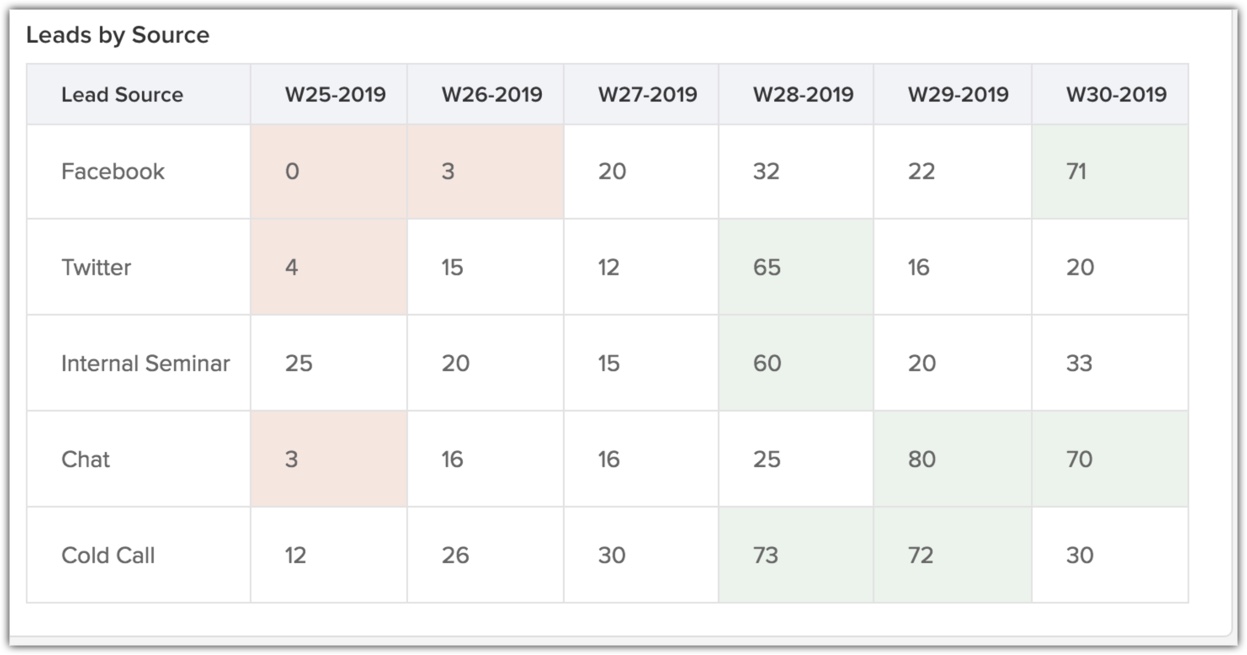
Task: Select the Internal Seminar row label
Action: [145, 363]
